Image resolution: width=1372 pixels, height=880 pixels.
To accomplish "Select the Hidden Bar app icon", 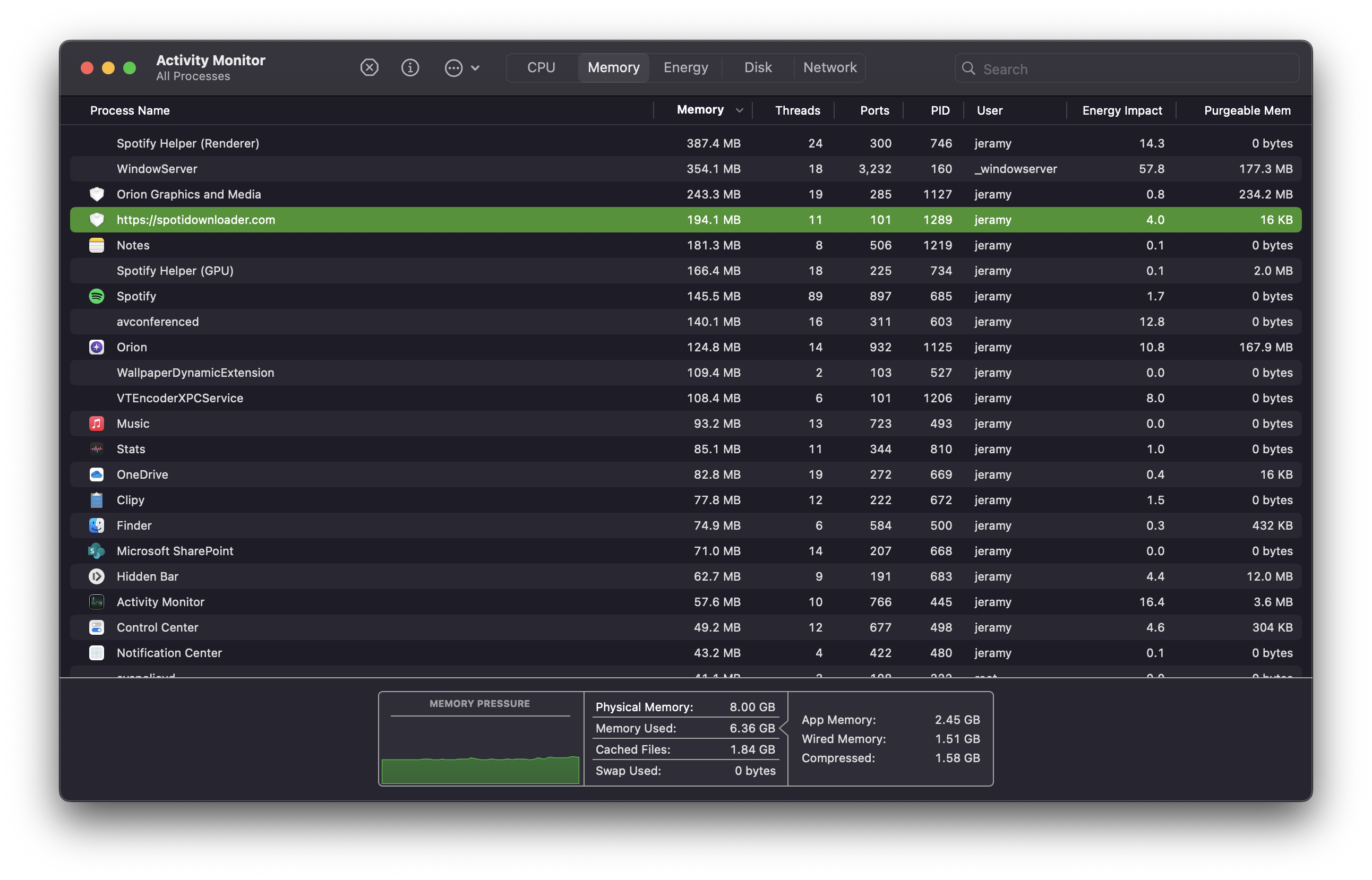I will (x=97, y=576).
